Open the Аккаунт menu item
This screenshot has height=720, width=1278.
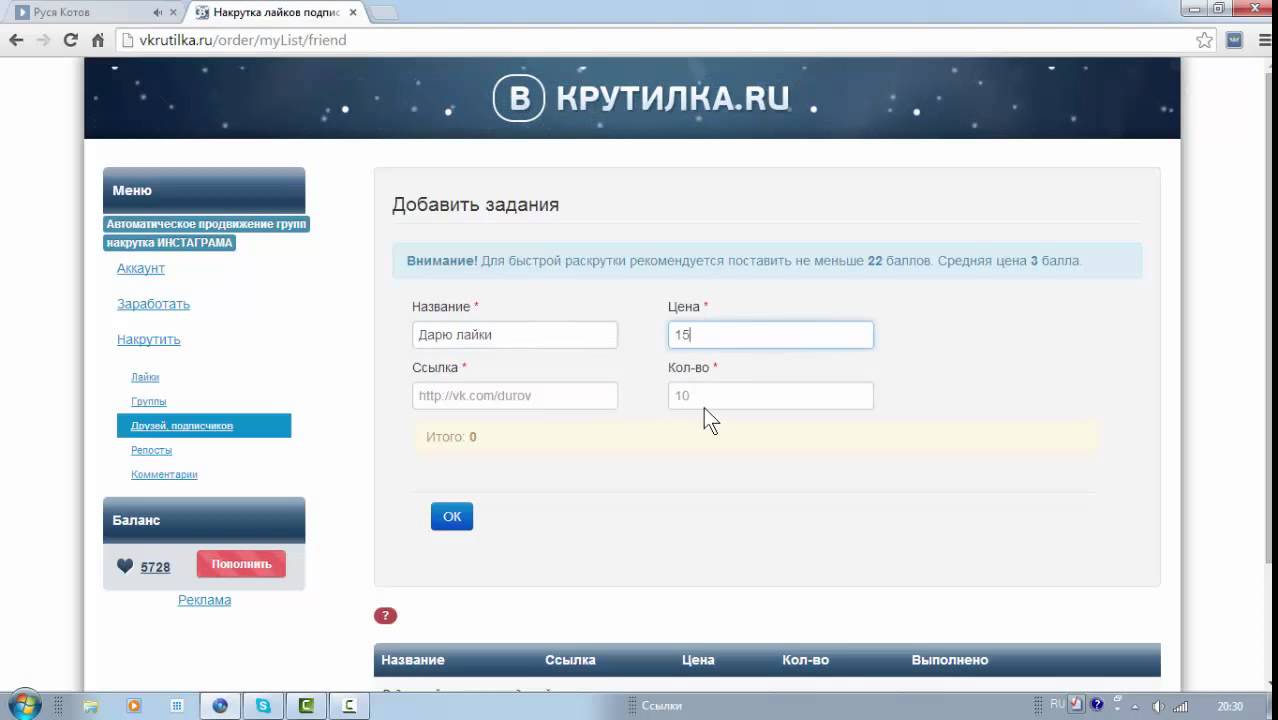coord(141,268)
